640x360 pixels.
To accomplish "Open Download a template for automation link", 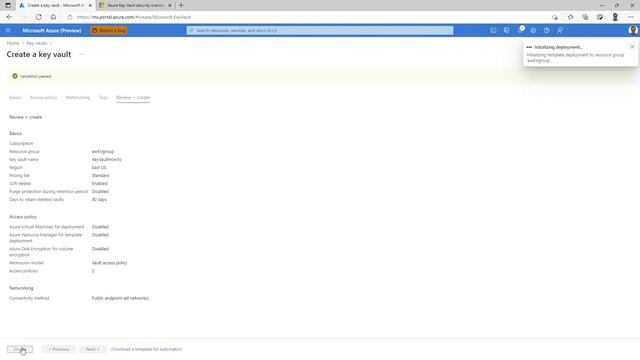I will coord(147,349).
